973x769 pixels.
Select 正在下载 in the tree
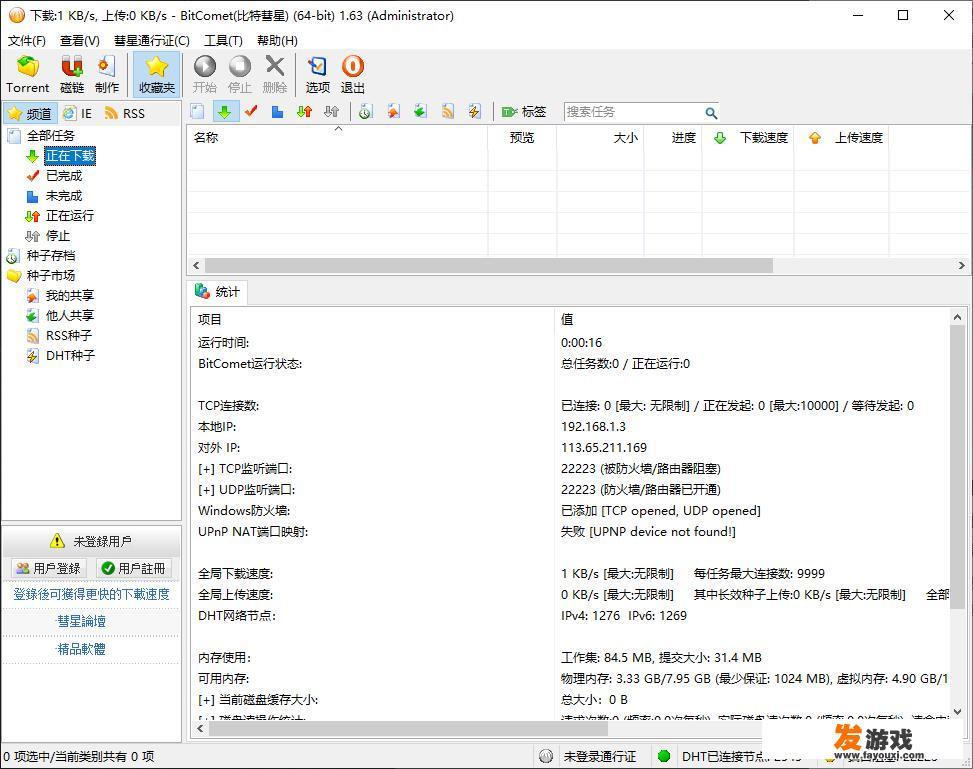tap(70, 156)
